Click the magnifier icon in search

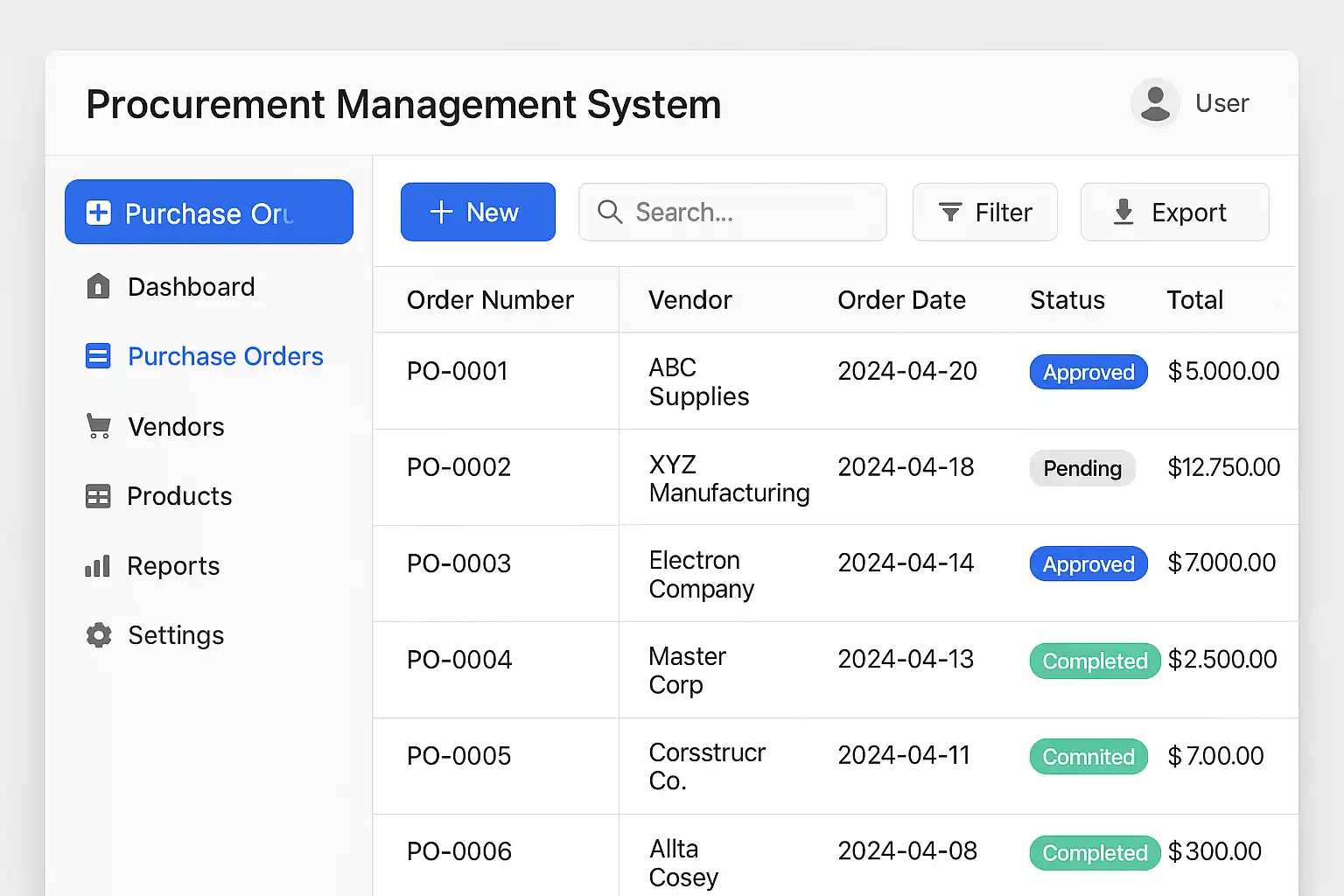click(x=610, y=212)
